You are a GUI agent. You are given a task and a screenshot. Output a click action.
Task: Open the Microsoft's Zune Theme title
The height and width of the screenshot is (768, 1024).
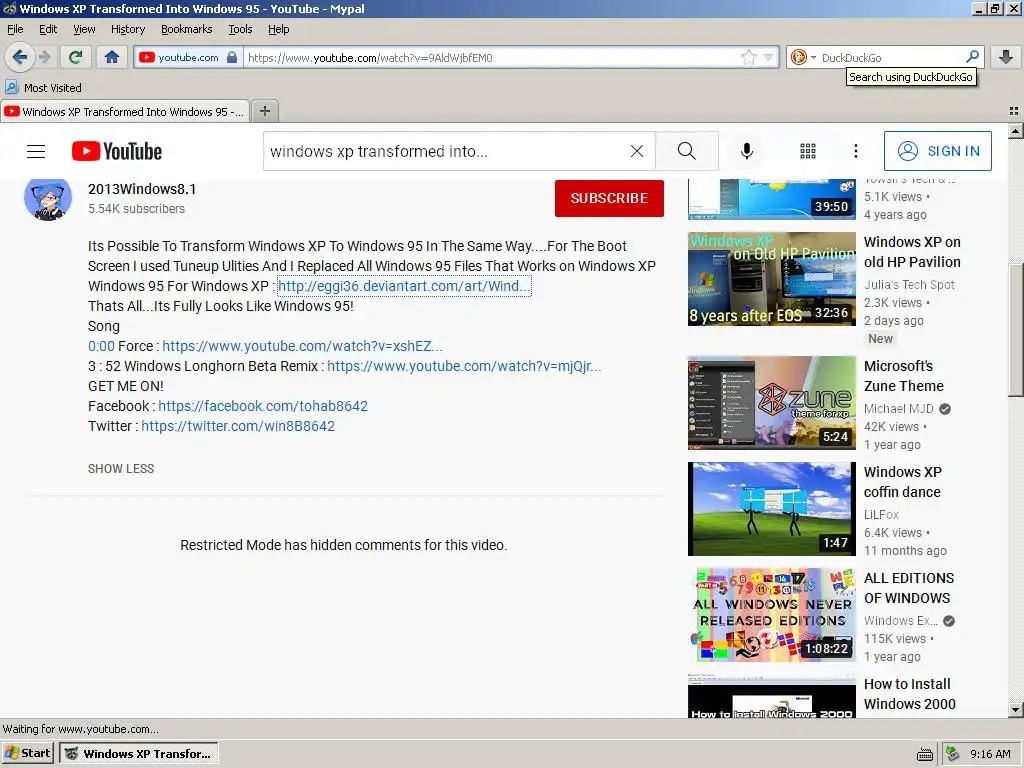(904, 376)
